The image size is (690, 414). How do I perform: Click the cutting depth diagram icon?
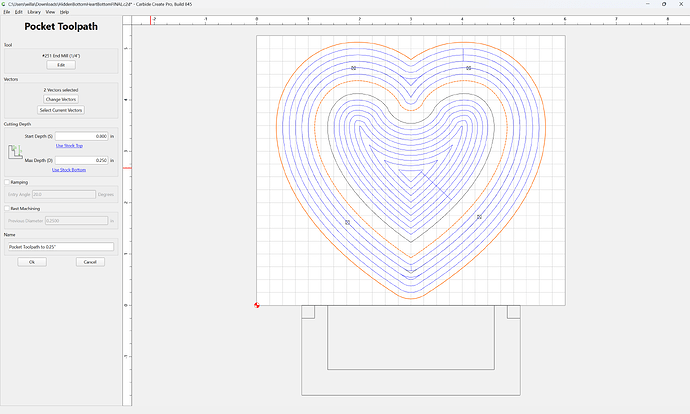point(15,152)
